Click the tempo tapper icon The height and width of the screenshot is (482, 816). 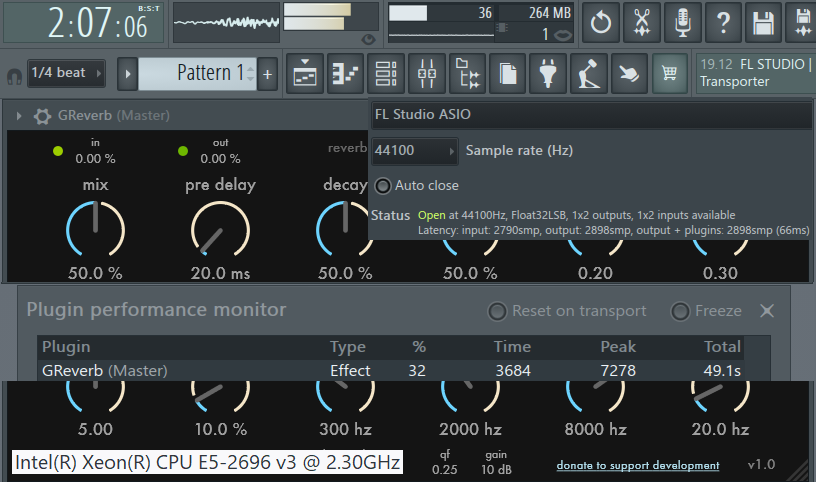[589, 74]
